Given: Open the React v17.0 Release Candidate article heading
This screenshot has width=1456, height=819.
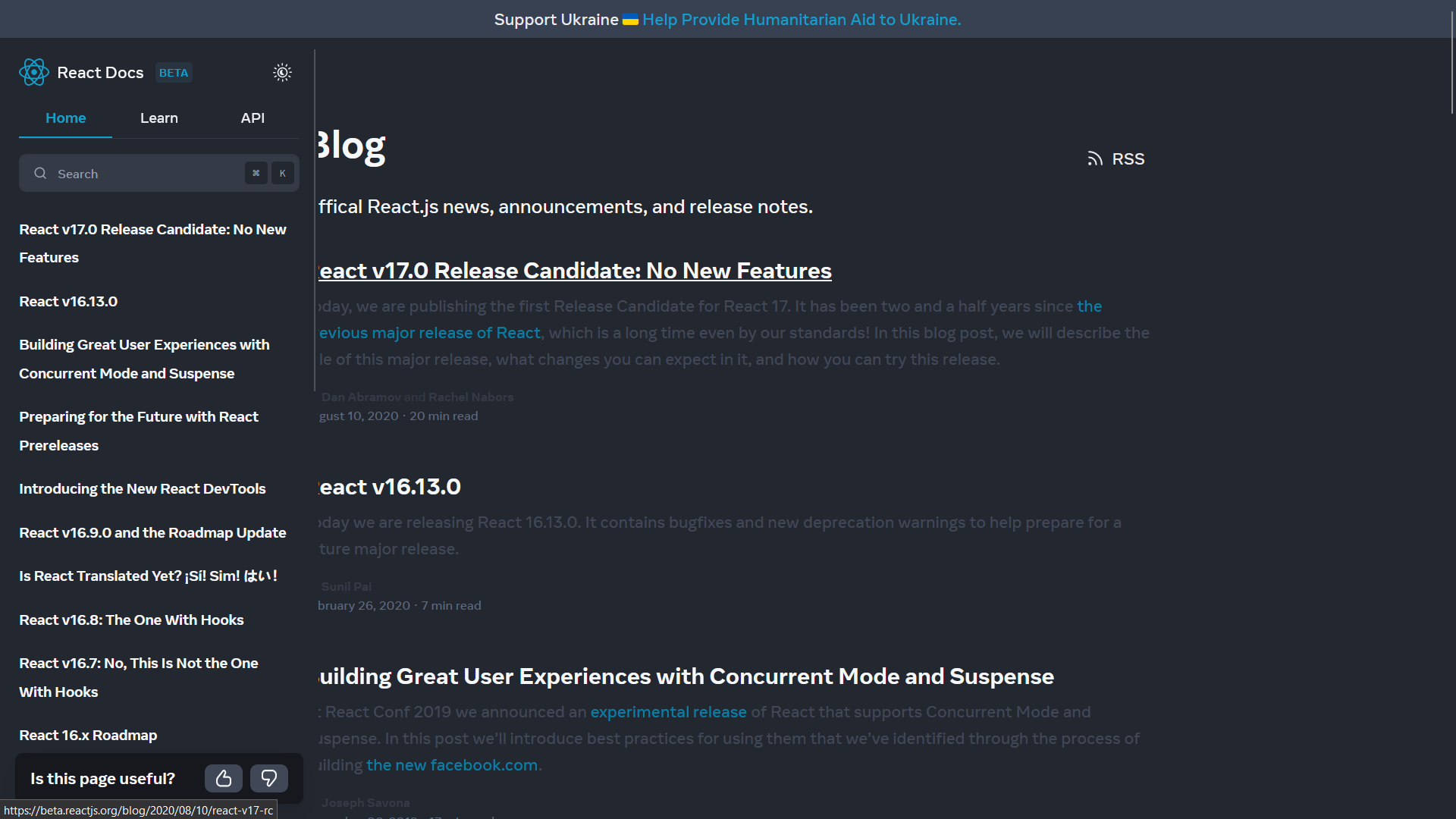Looking at the screenshot, I should point(575,271).
